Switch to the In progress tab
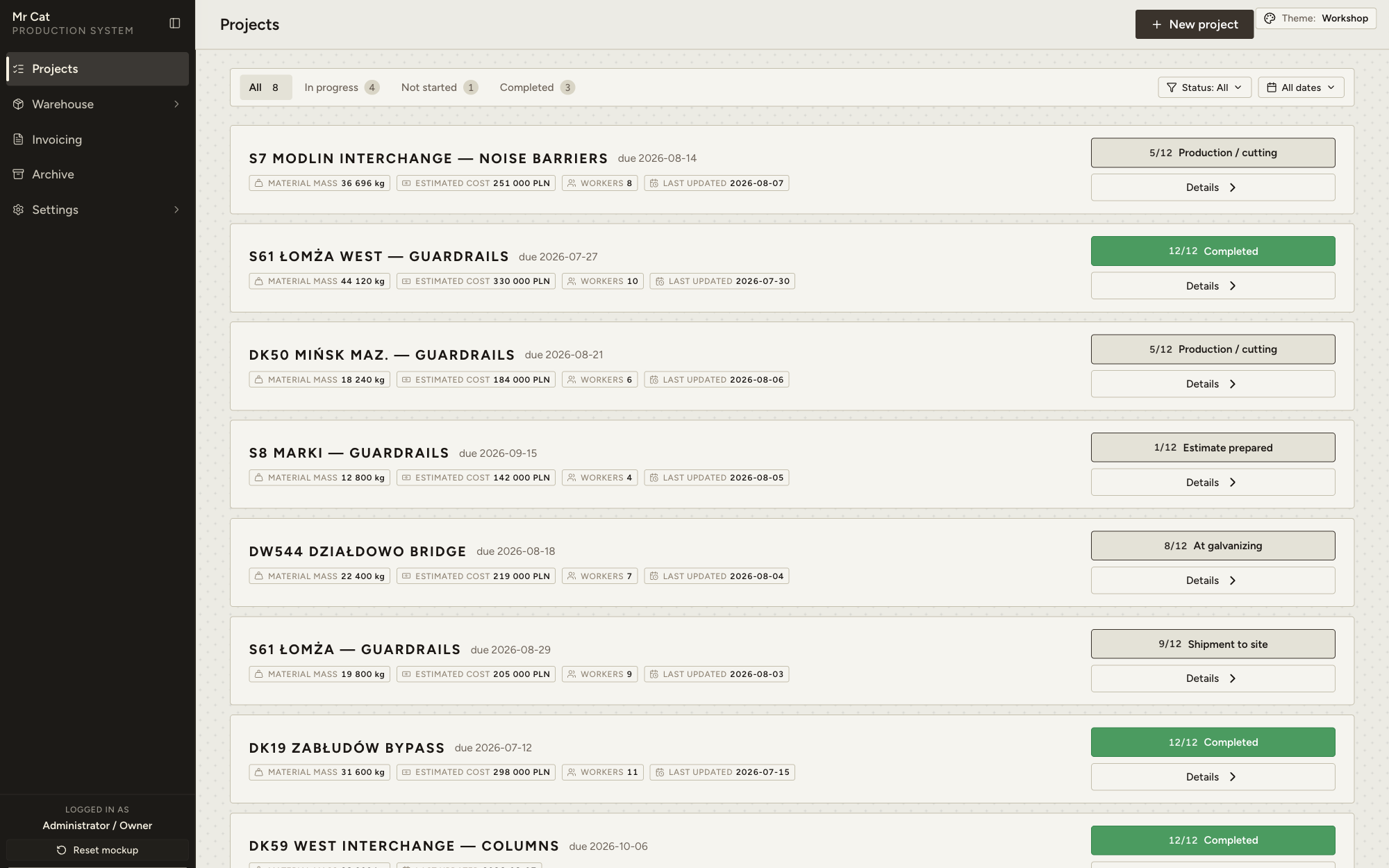 tap(341, 87)
